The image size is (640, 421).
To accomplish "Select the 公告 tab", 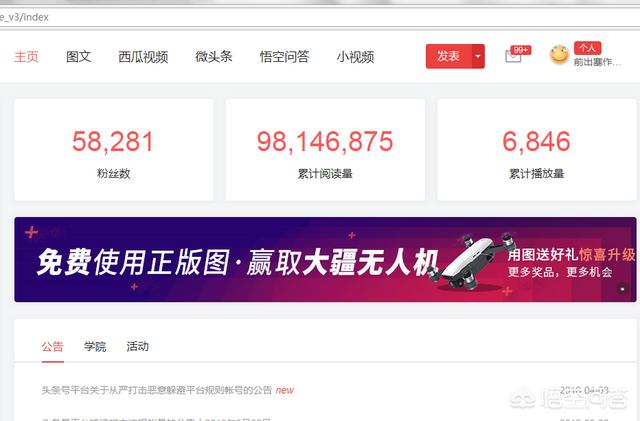I will tap(52, 347).
